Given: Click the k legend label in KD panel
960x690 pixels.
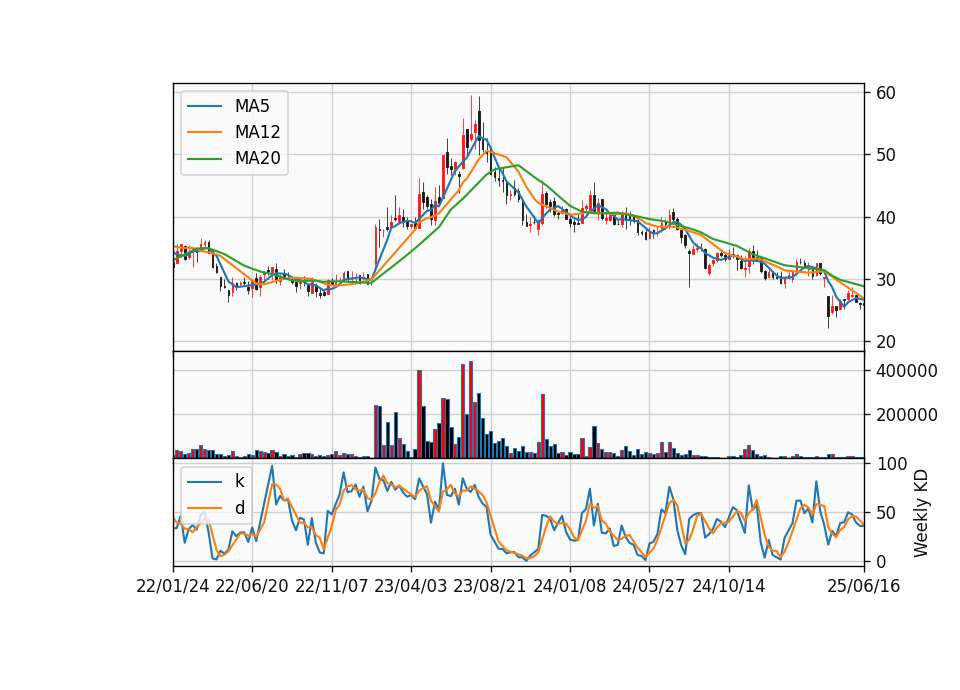Looking at the screenshot, I should coord(239,481).
